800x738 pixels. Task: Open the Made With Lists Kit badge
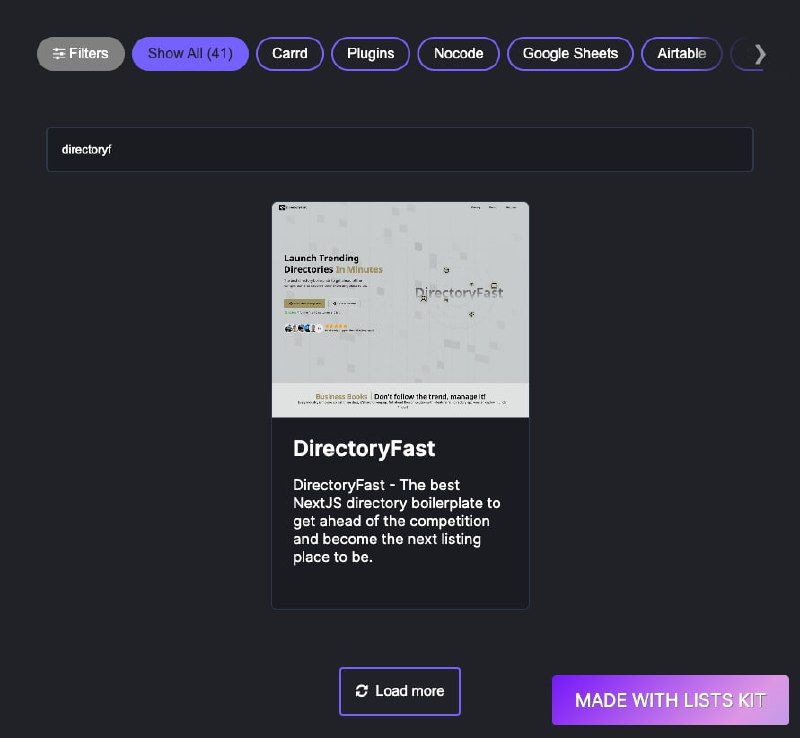tap(670, 700)
